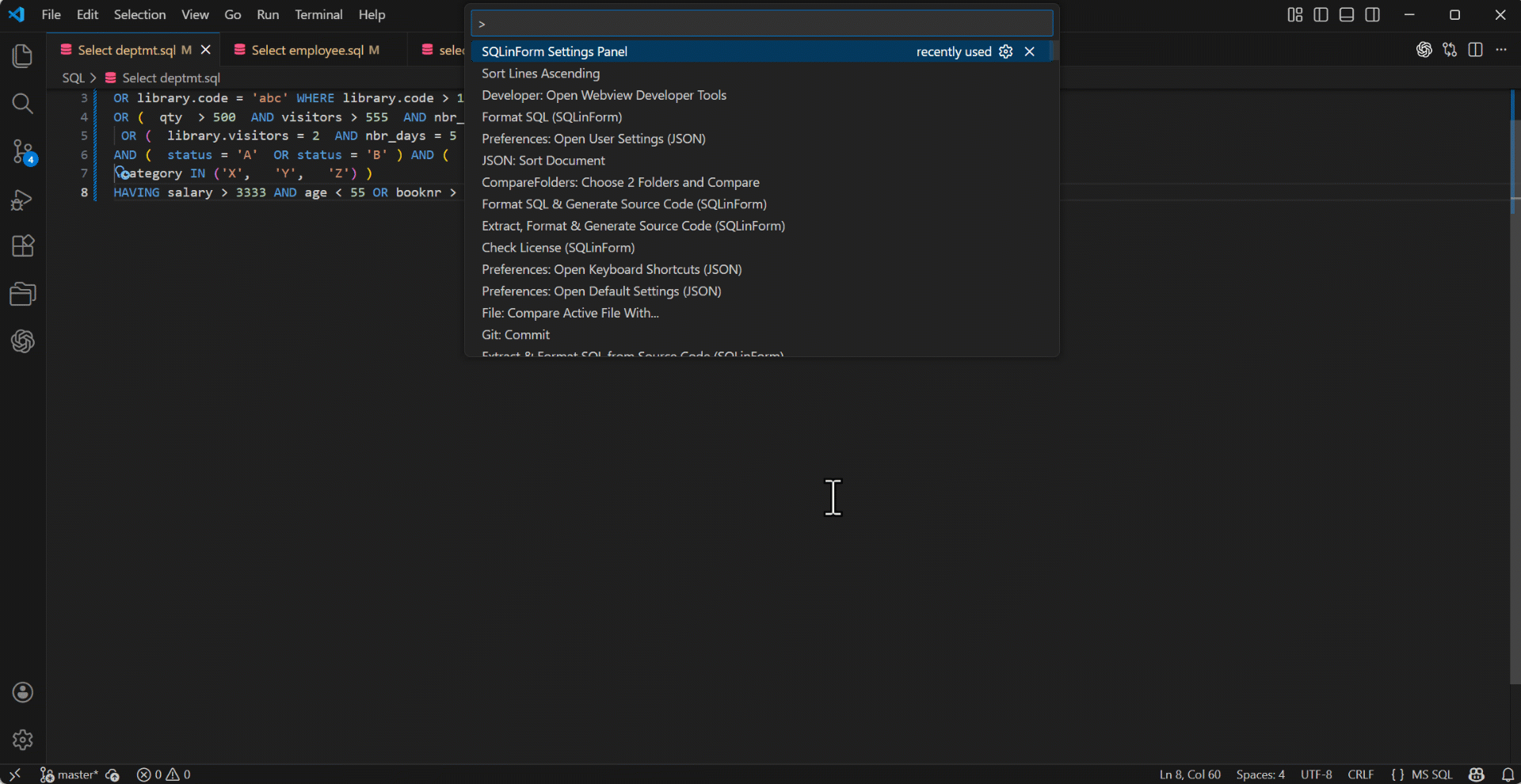Run Extract, Format & Generate Source Code
This screenshot has width=1521, height=784.
point(762,226)
